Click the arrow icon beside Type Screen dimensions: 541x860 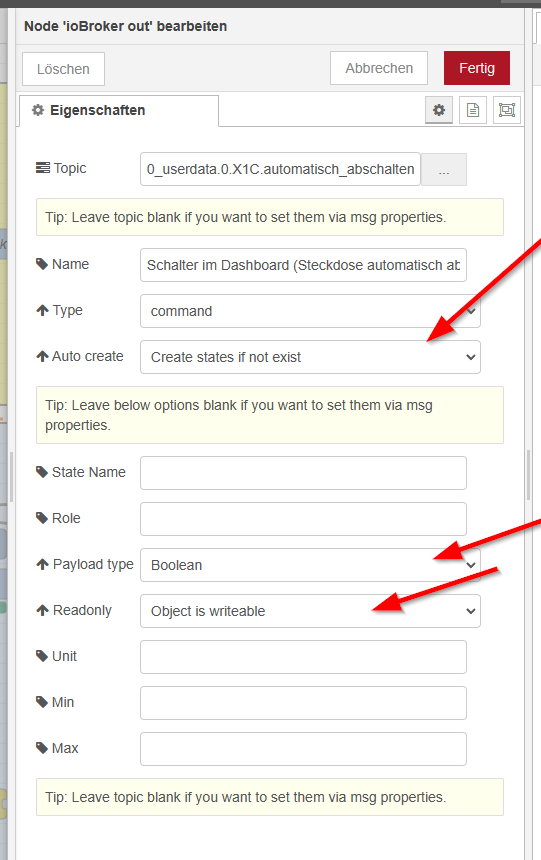(42, 310)
